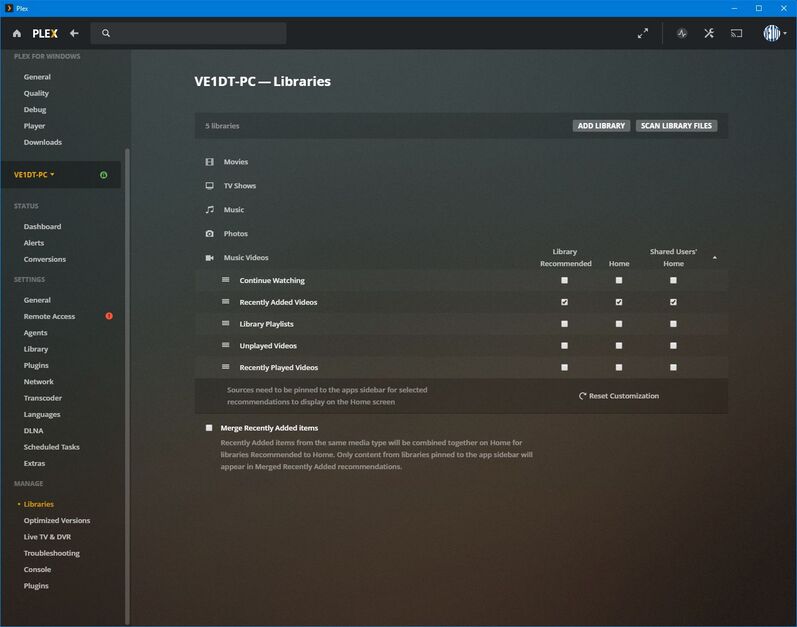Enable Unplayed Videos on Home
This screenshot has height=627, width=797.
click(x=619, y=346)
